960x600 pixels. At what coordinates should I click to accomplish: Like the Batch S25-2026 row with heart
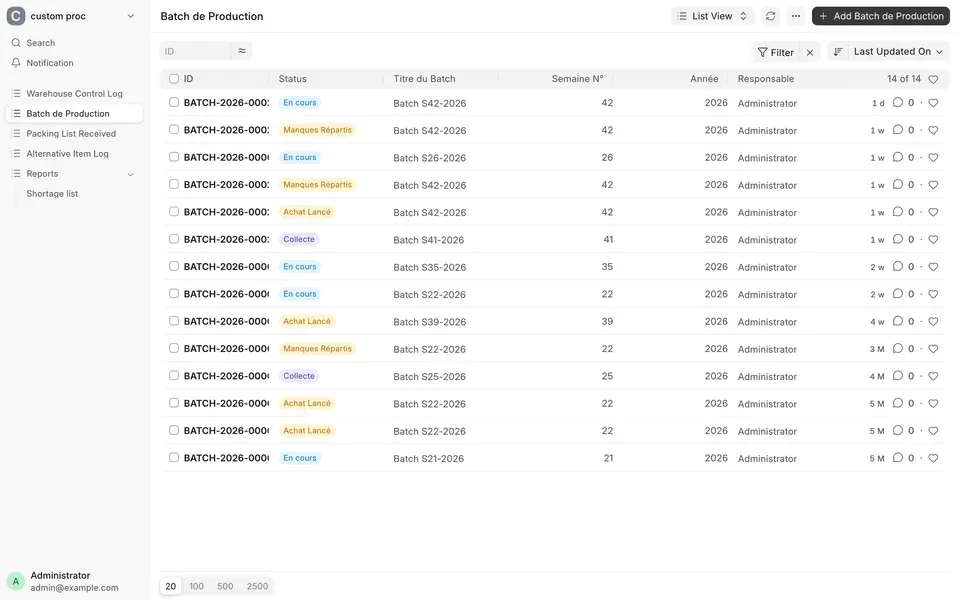(933, 376)
